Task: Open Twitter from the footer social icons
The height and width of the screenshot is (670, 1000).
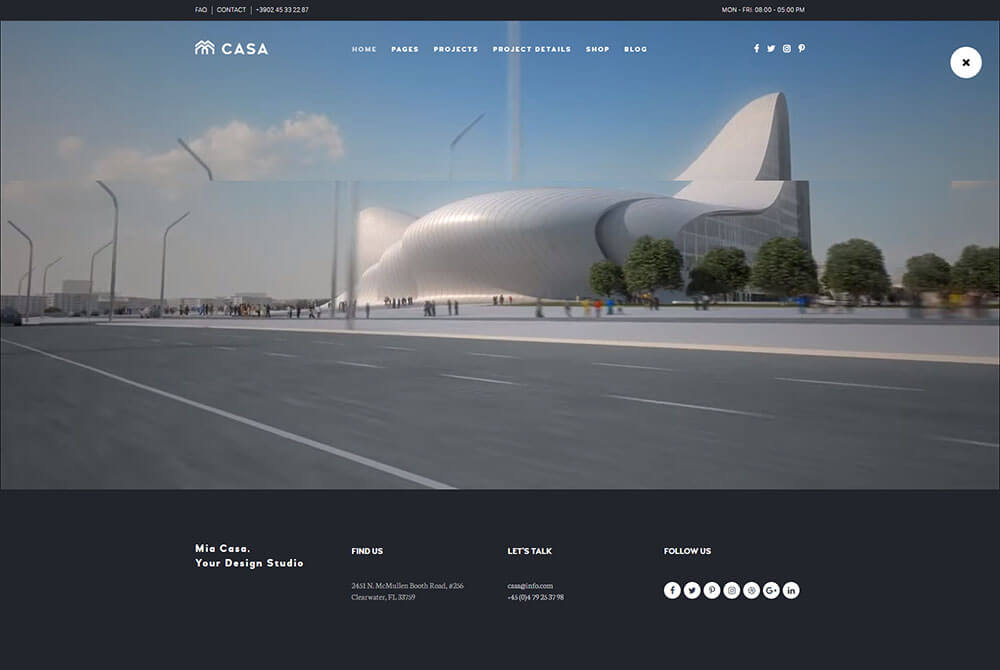Action: (692, 590)
